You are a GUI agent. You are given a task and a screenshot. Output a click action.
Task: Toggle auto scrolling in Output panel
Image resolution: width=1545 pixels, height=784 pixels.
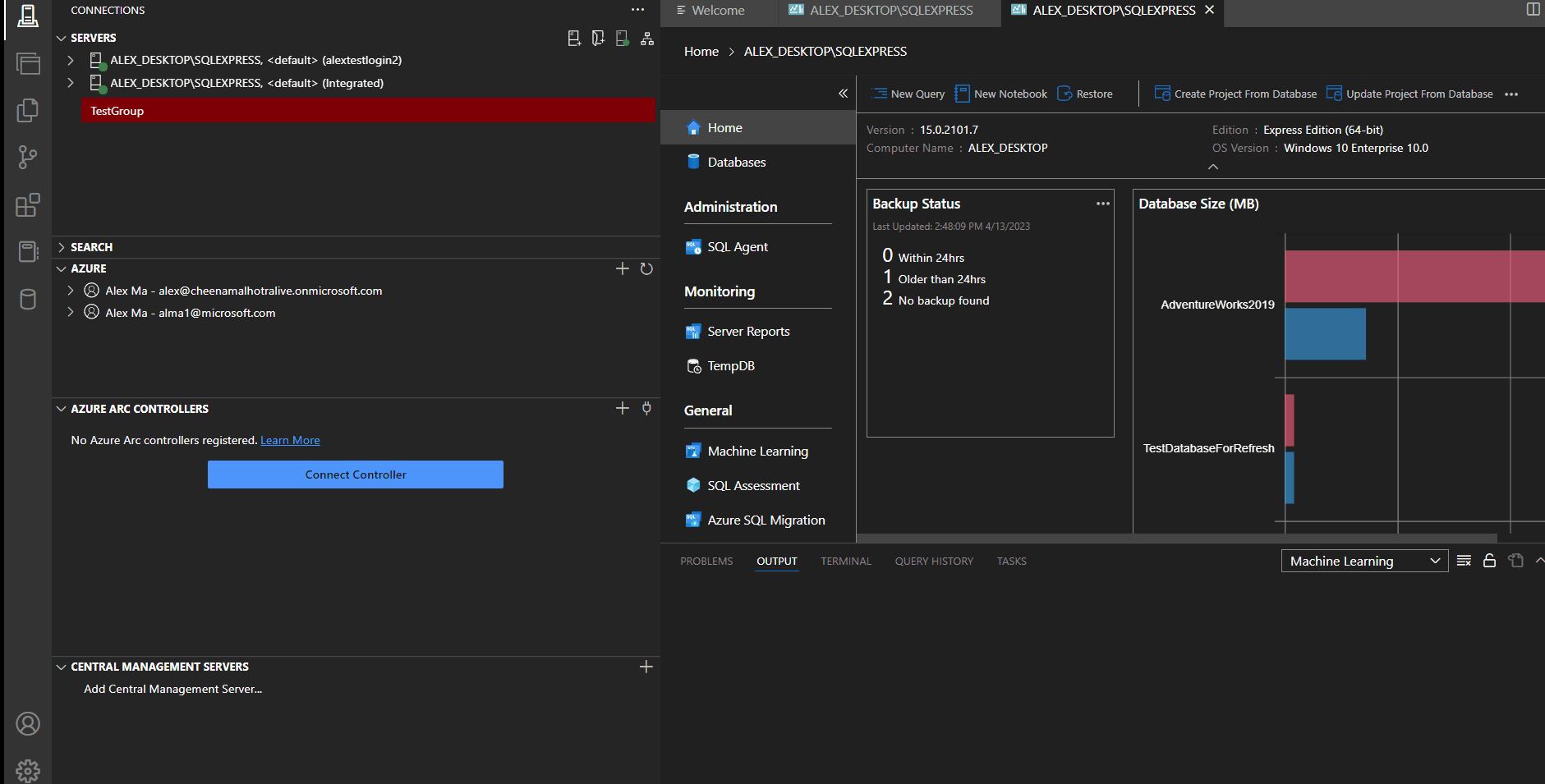1489,561
